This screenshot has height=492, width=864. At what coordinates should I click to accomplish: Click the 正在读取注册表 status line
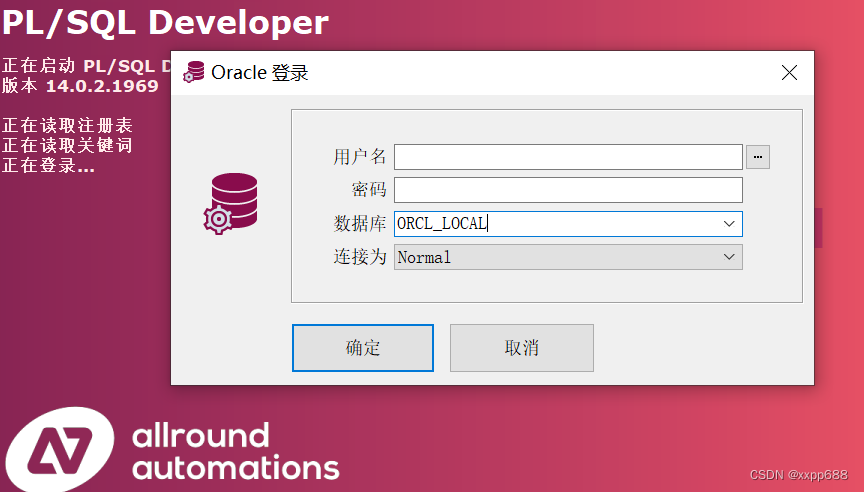(x=67, y=126)
